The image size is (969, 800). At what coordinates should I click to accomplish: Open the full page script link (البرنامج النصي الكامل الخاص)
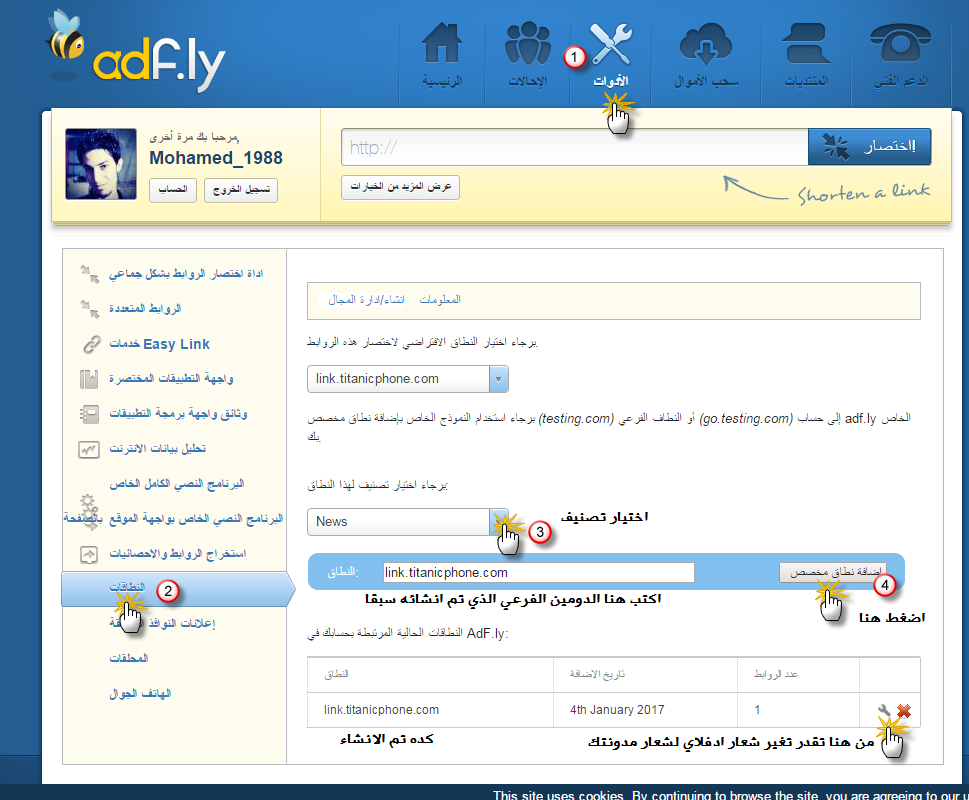177,484
